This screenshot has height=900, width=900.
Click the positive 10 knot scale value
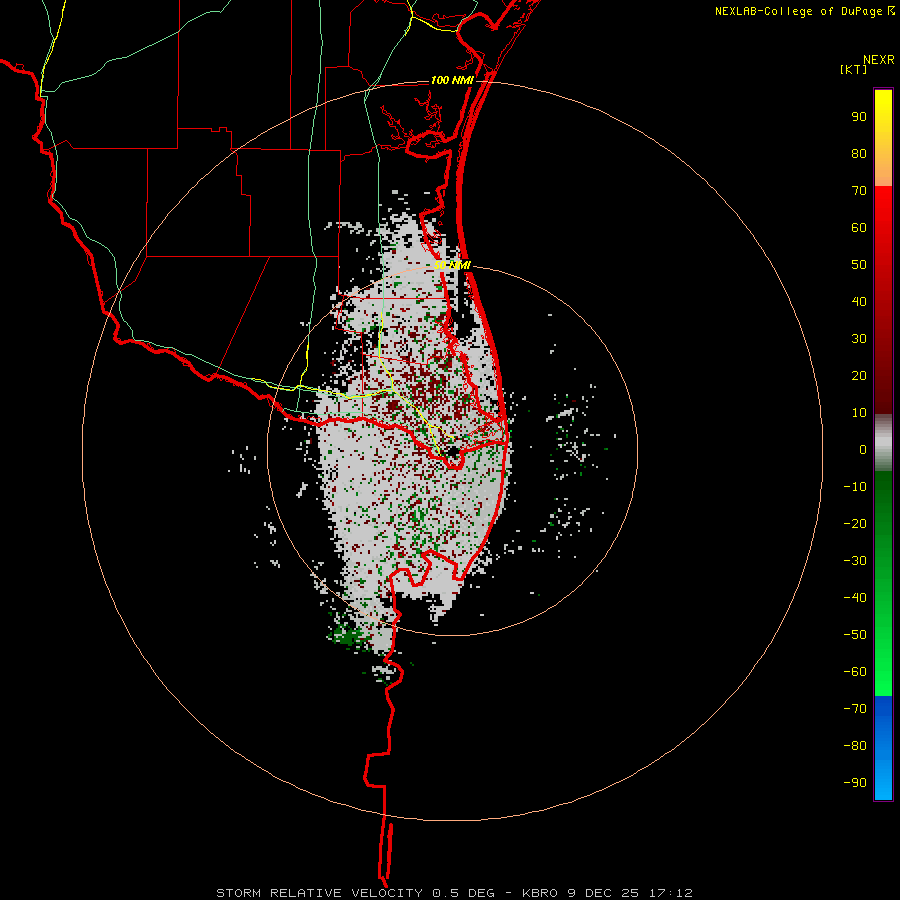point(859,413)
